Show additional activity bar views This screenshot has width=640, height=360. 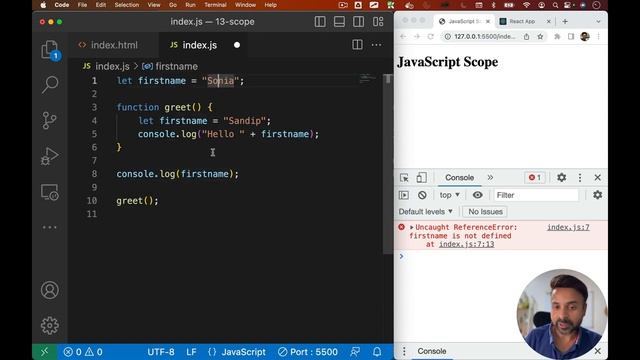[50, 227]
